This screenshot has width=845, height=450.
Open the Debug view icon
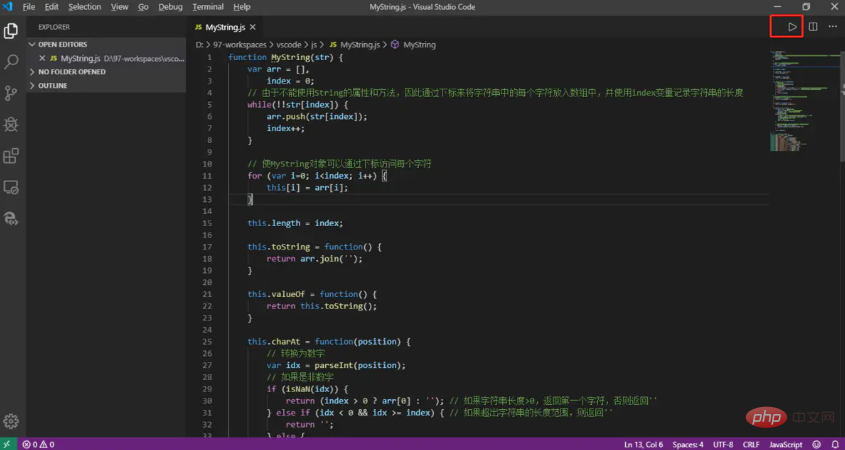tap(12, 124)
